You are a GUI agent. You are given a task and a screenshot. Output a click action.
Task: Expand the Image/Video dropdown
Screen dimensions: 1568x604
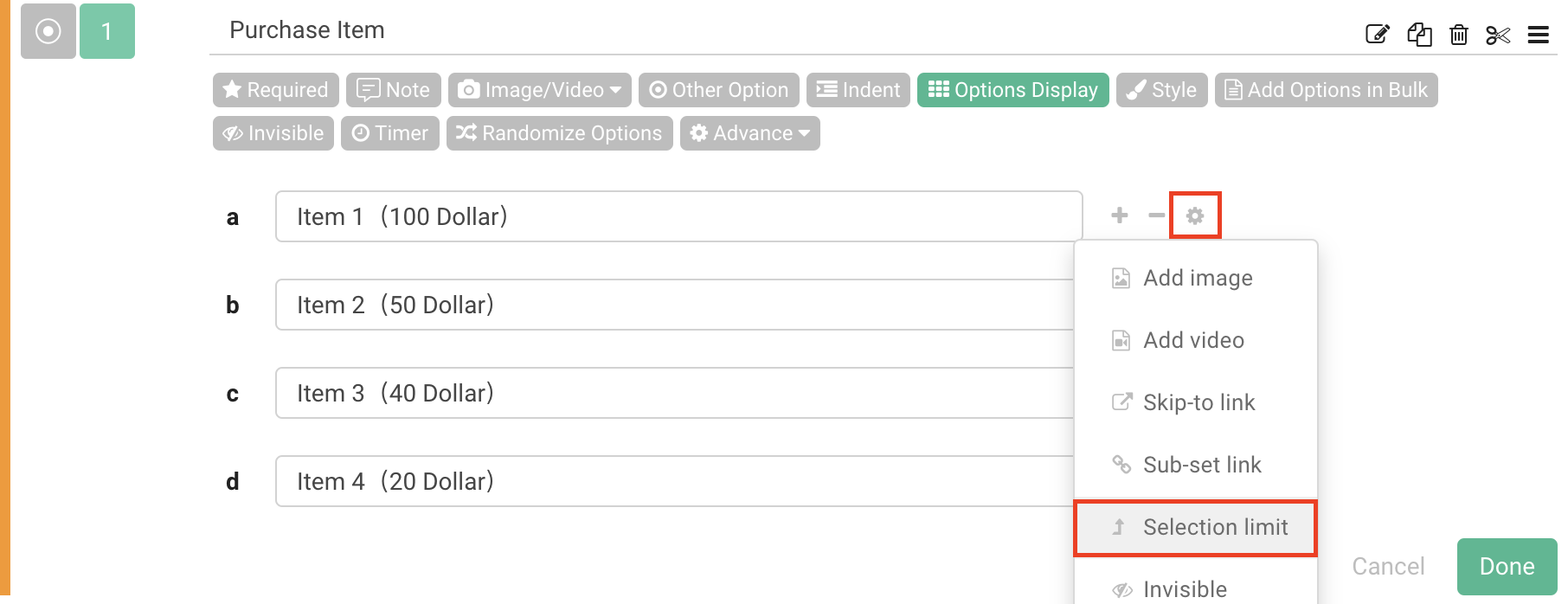(539, 89)
